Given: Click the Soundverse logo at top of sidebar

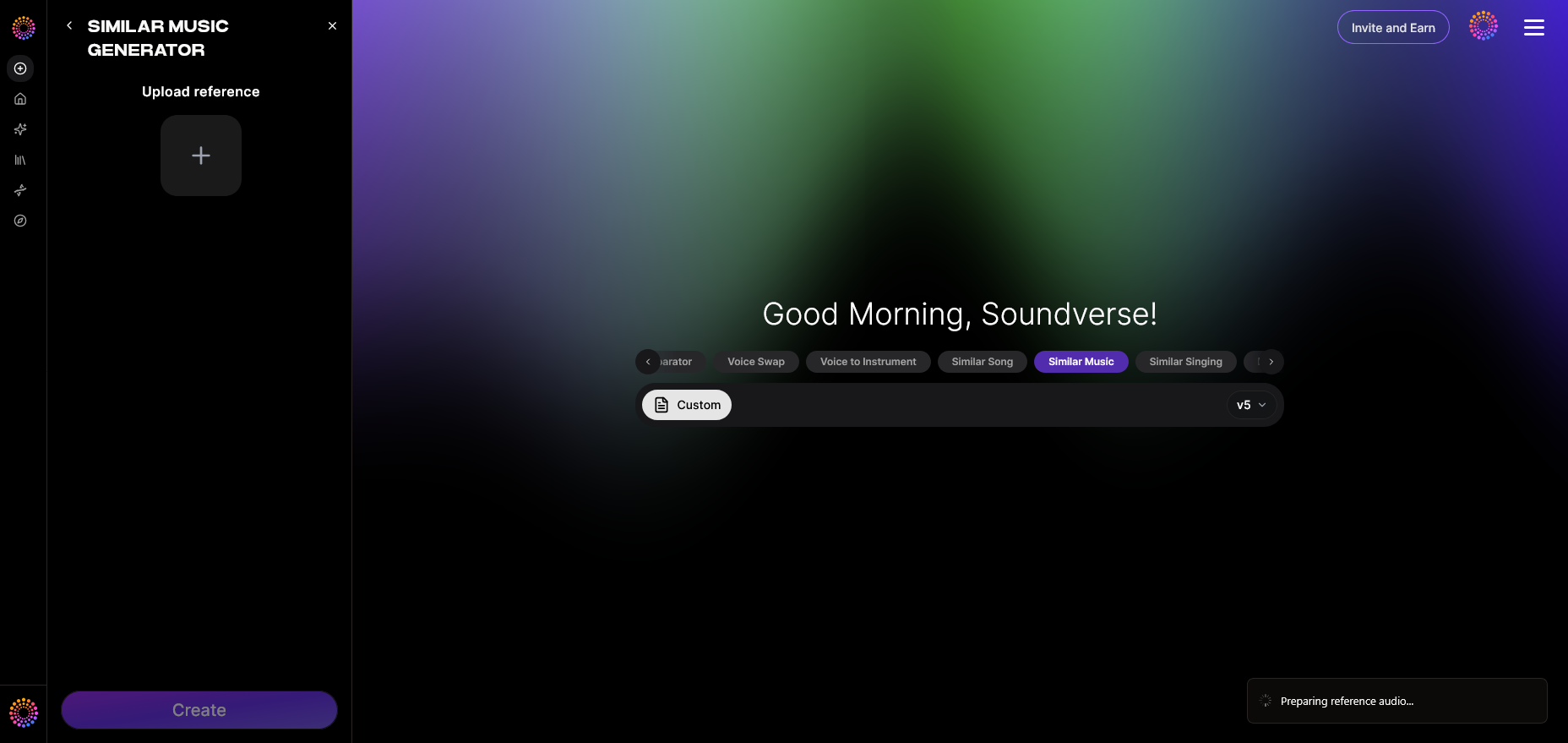Looking at the screenshot, I should tap(24, 28).
